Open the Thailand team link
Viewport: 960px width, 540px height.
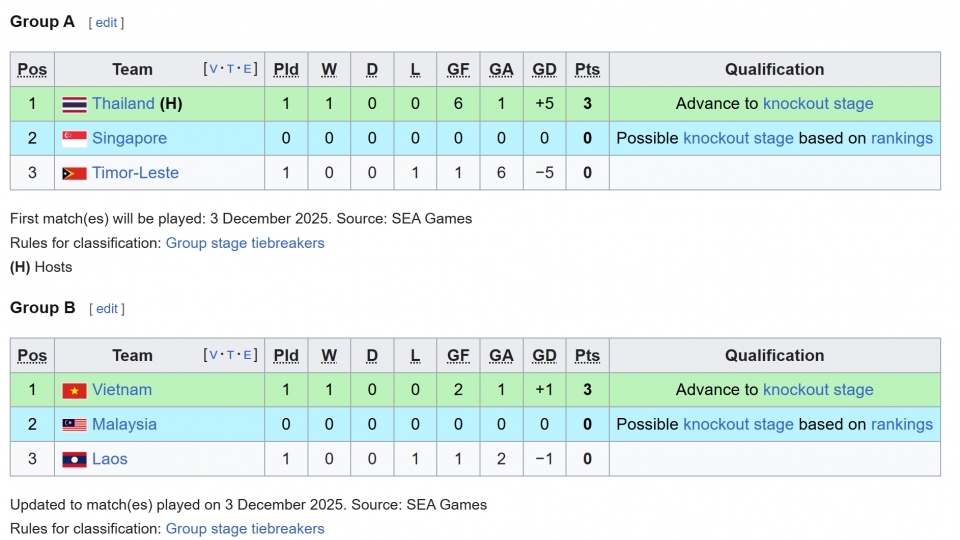coord(123,104)
